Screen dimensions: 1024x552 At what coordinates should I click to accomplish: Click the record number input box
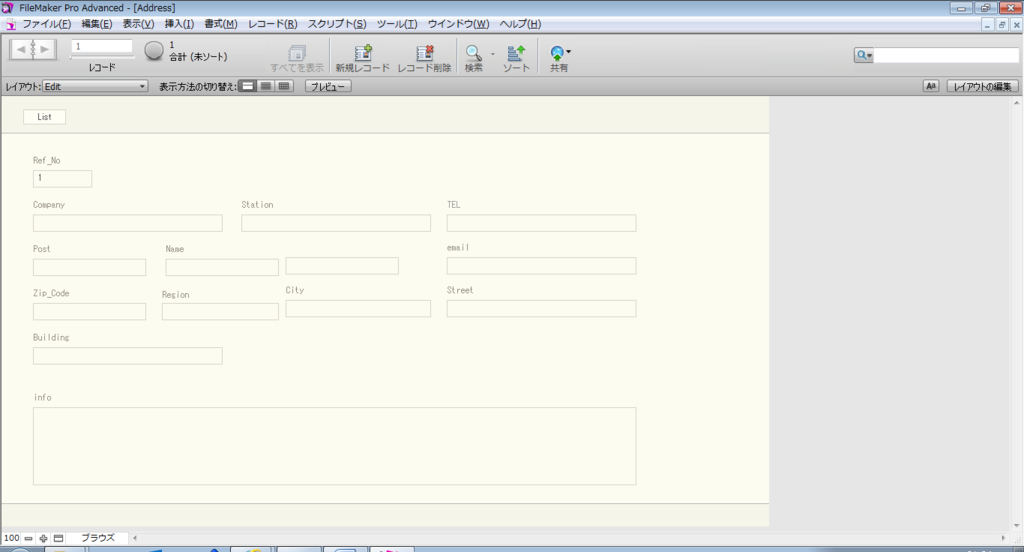[x=102, y=46]
